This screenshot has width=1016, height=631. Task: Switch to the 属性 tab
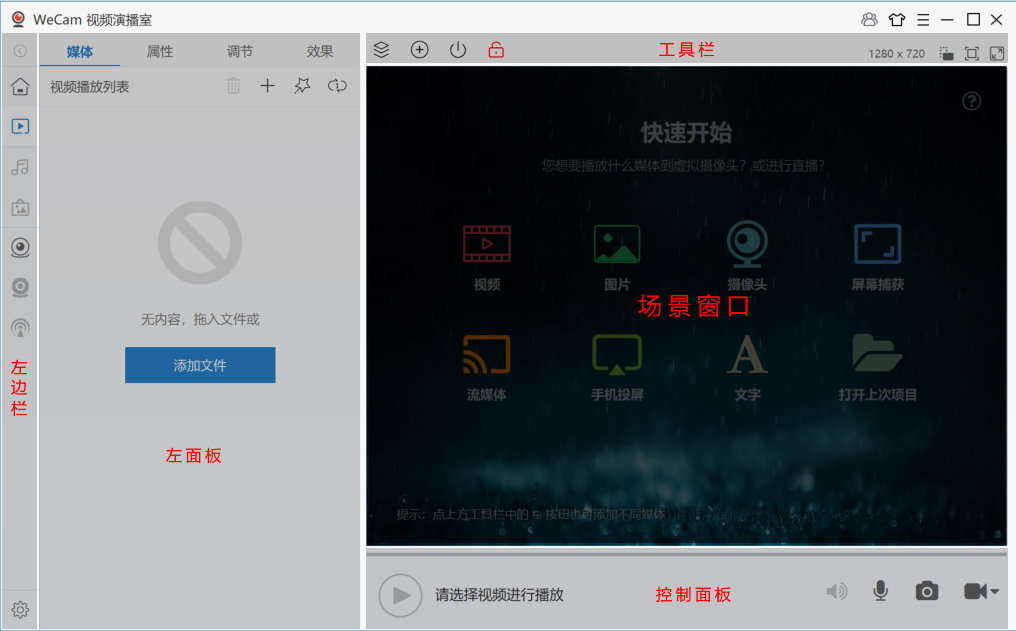pos(160,52)
